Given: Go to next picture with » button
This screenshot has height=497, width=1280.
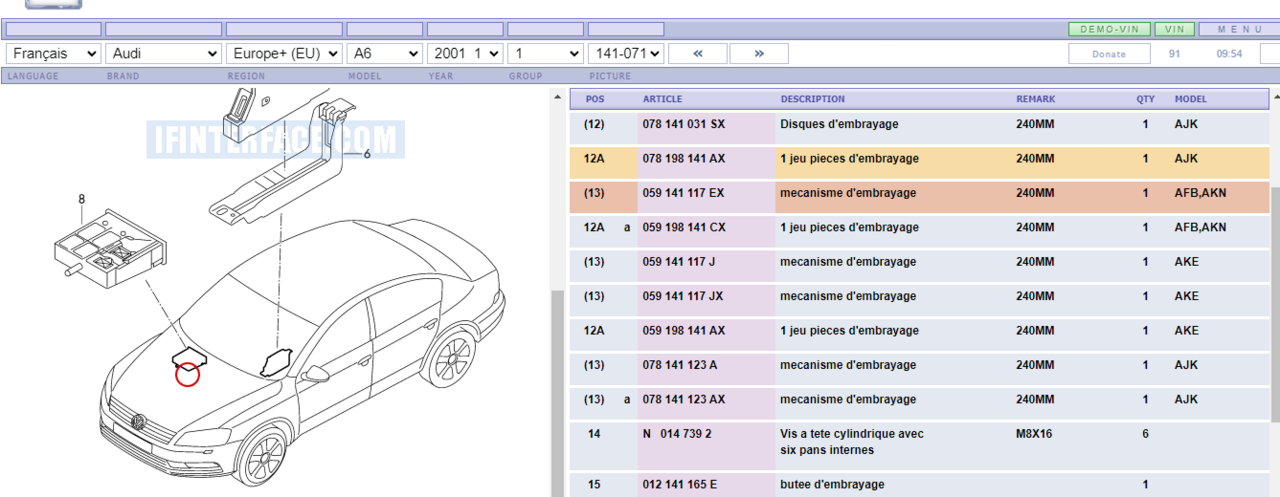Looking at the screenshot, I should click(759, 53).
